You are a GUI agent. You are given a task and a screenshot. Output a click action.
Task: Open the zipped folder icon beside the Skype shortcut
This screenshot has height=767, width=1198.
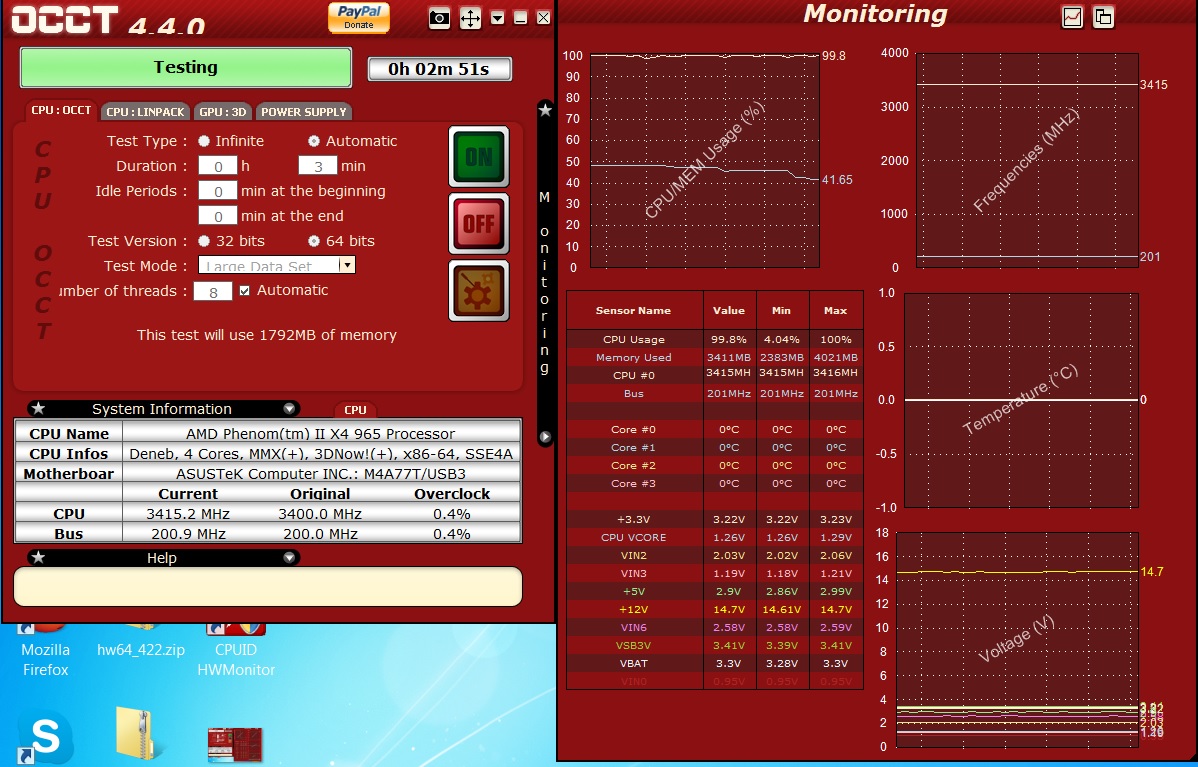tap(134, 733)
